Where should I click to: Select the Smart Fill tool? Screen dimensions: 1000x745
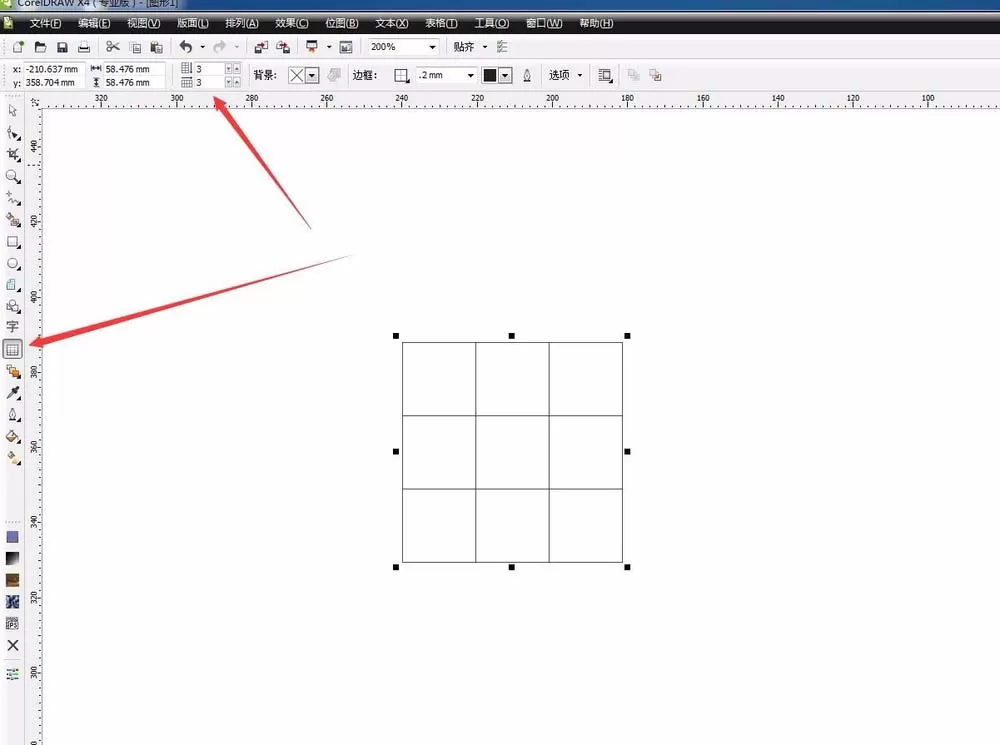pyautogui.click(x=13, y=220)
